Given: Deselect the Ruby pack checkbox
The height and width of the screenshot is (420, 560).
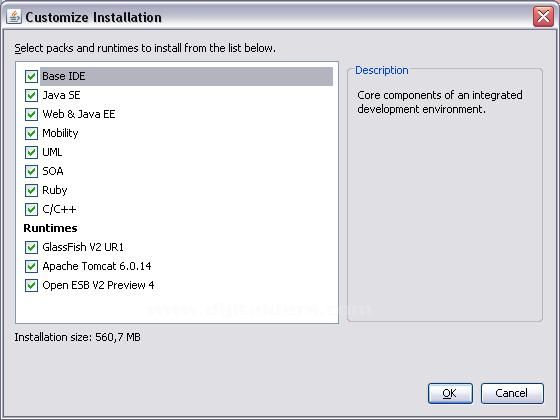Looking at the screenshot, I should coord(31,190).
